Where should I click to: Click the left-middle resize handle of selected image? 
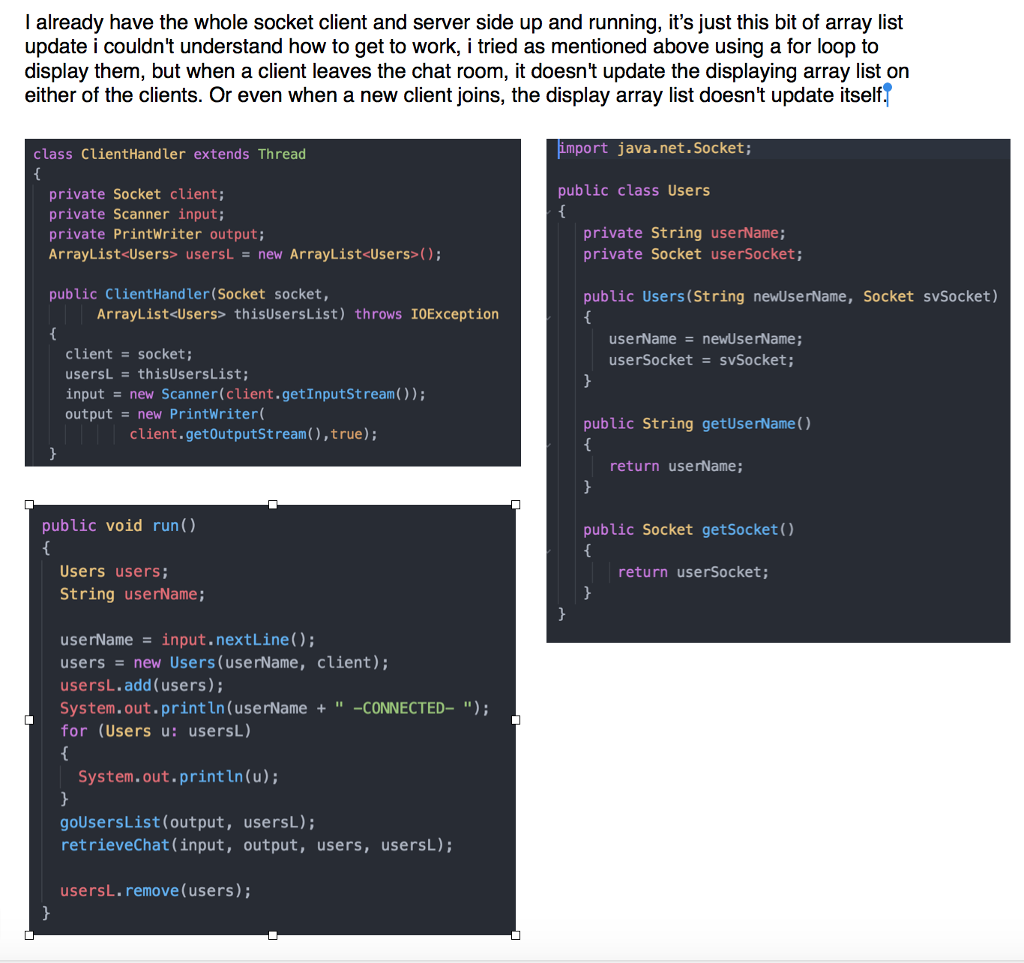click(29, 719)
